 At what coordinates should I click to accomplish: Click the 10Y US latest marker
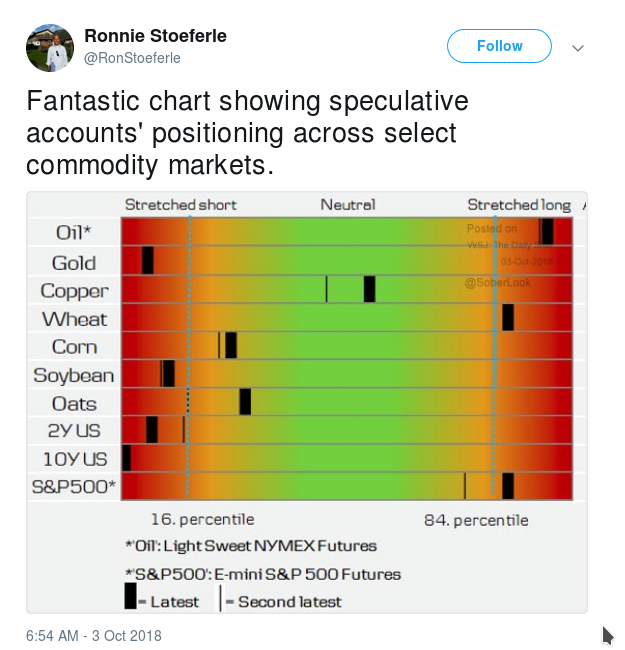126,458
